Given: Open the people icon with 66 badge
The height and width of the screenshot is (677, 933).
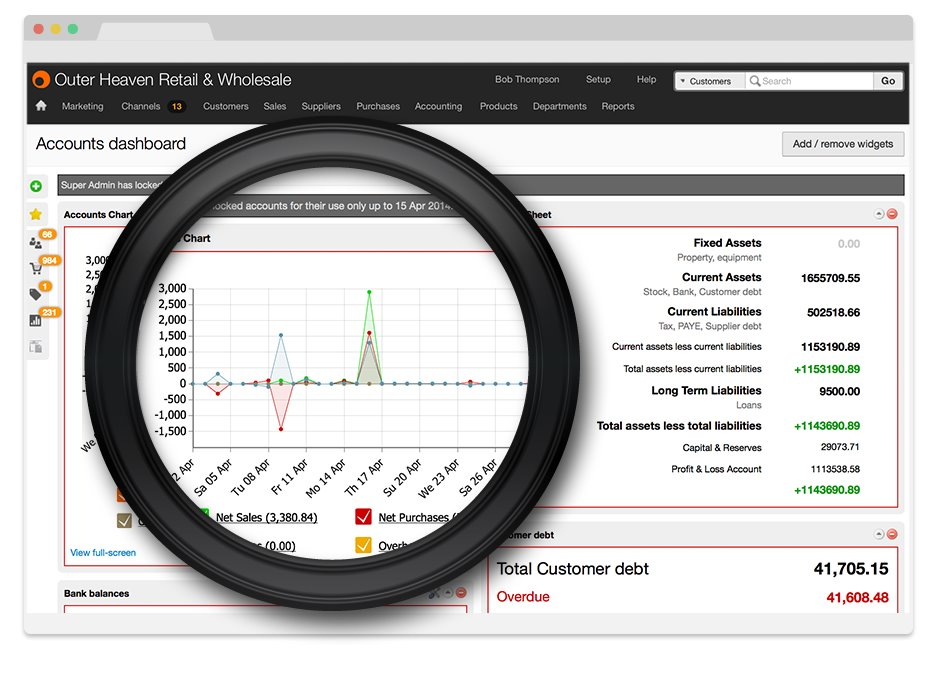Looking at the screenshot, I should click(x=36, y=241).
